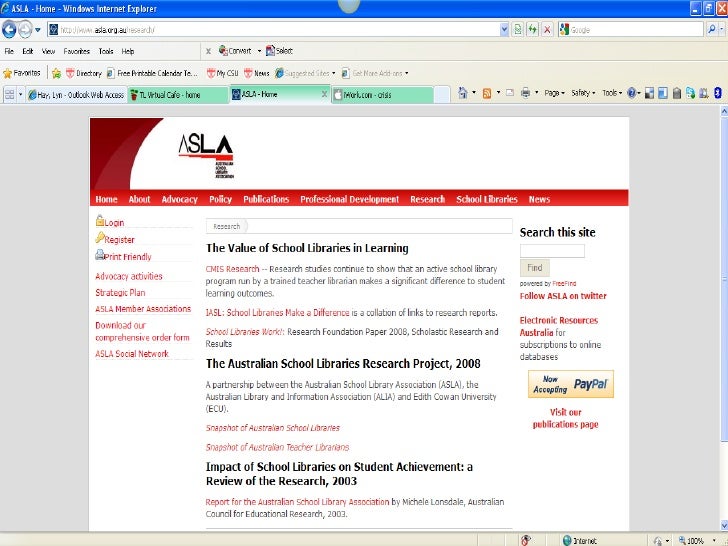
Task: Click the Quick Tabs grid icon
Action: (x=9, y=95)
